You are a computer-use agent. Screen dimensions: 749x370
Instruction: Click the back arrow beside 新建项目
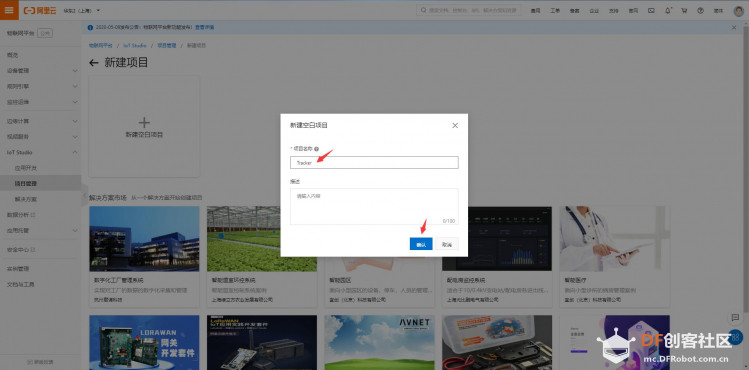pyautogui.click(x=94, y=63)
